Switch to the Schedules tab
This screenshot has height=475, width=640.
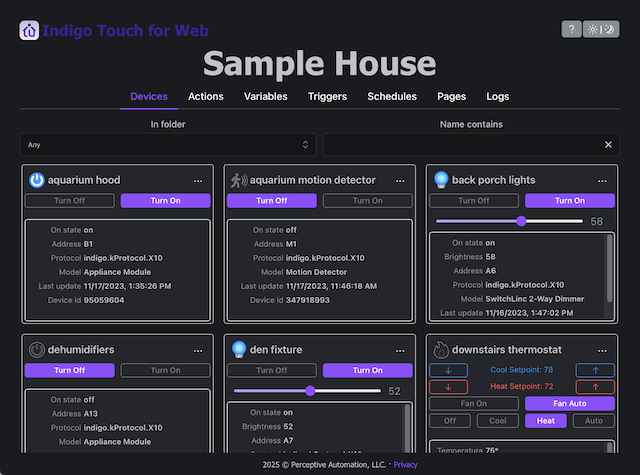[x=392, y=97]
